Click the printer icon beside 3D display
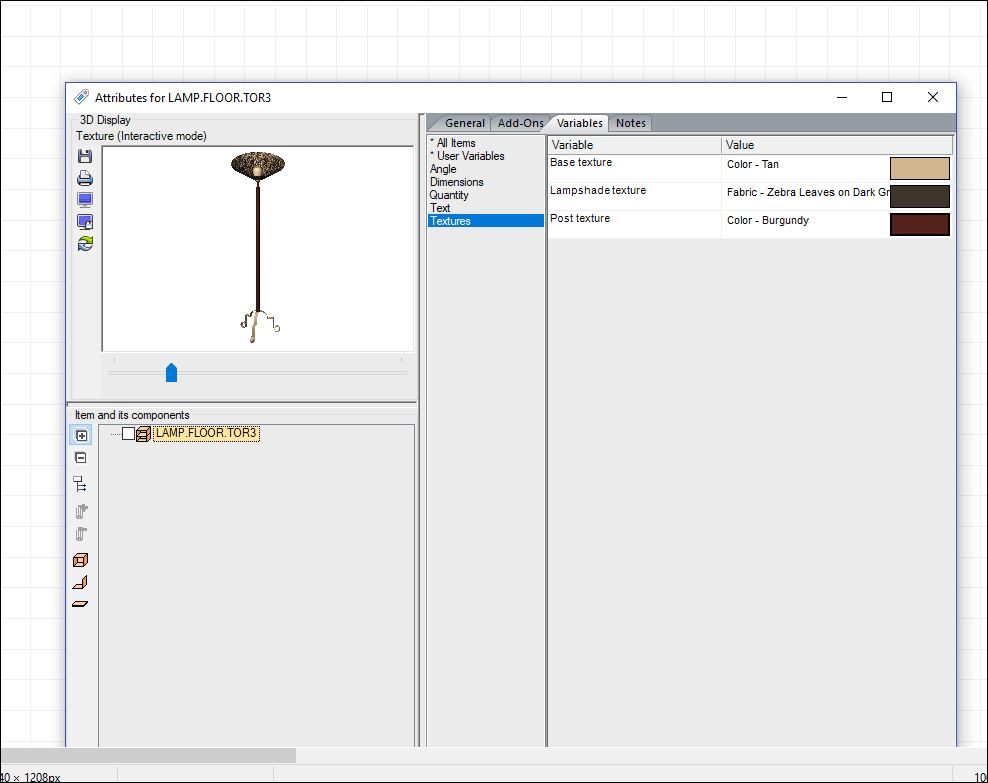Image resolution: width=988 pixels, height=783 pixels. [x=85, y=178]
